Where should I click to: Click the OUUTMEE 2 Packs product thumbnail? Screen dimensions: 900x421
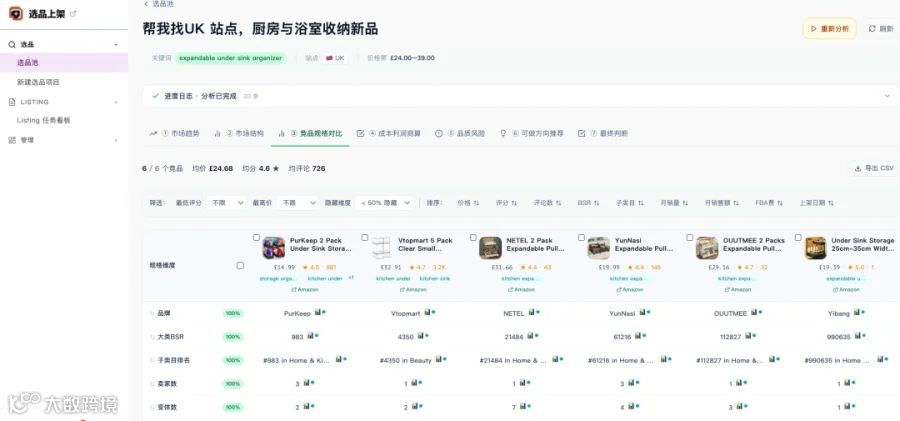coord(707,248)
